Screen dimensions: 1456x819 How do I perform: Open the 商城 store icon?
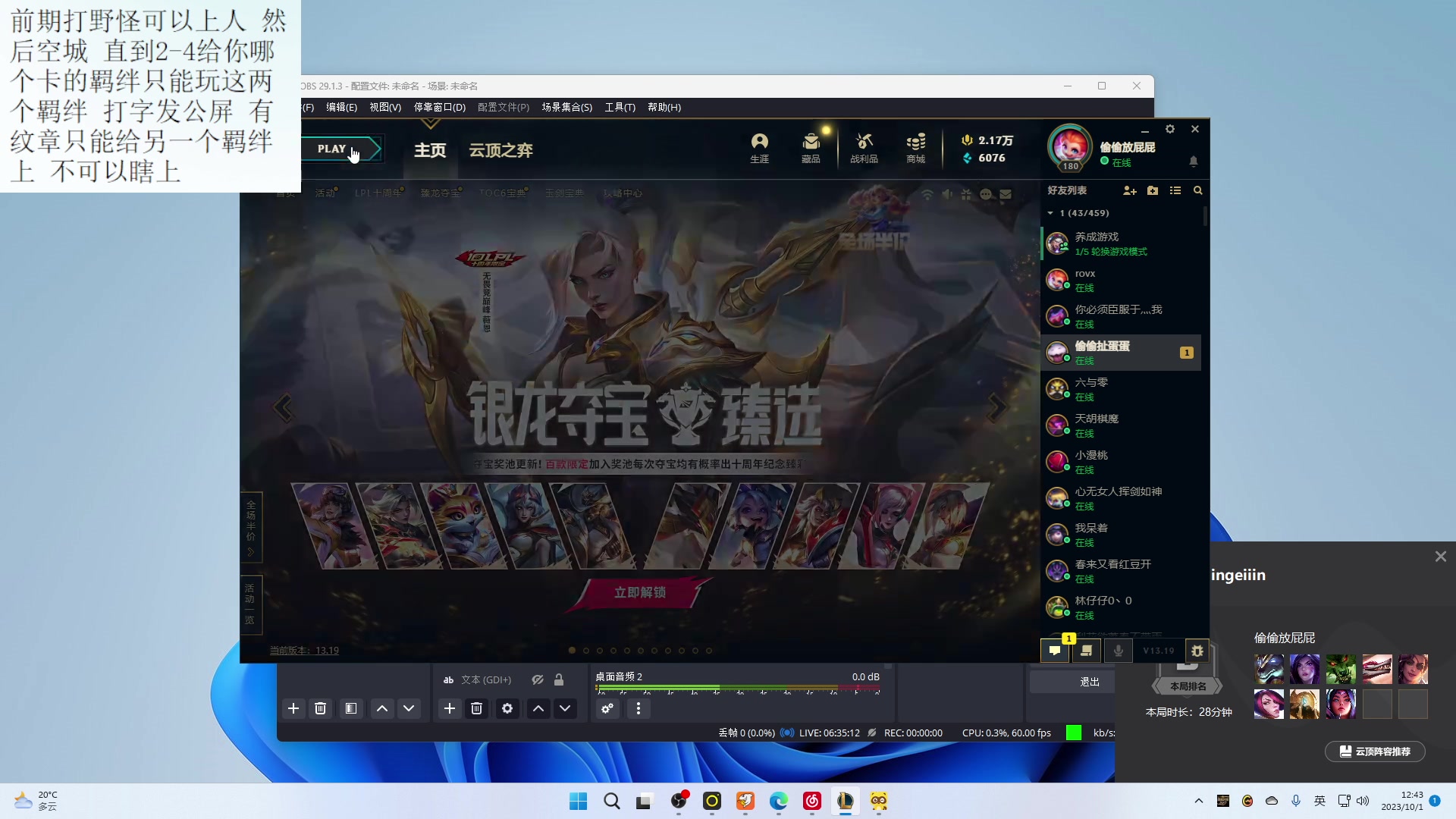[x=916, y=148]
